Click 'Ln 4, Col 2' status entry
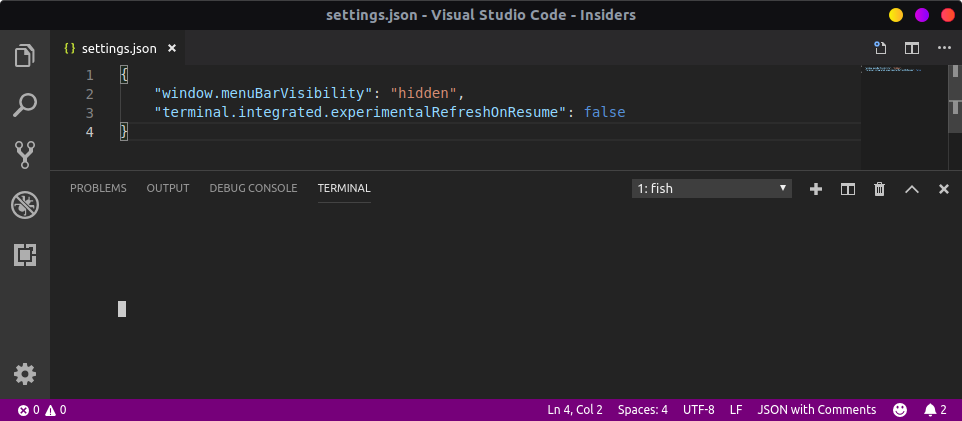Viewport: 962px width, 421px height. [x=575, y=410]
